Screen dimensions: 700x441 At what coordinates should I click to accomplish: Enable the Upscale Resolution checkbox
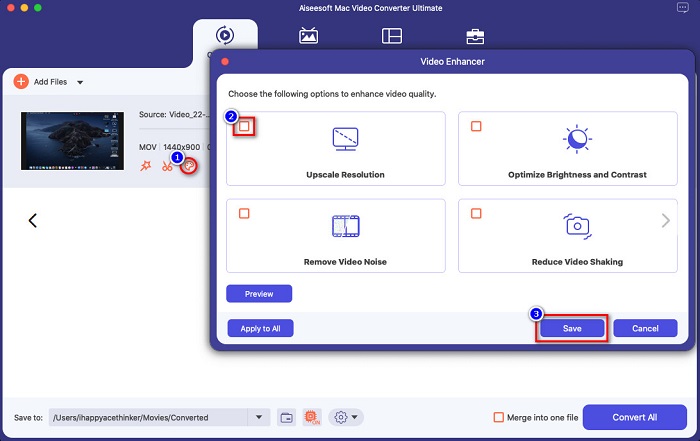click(x=244, y=126)
